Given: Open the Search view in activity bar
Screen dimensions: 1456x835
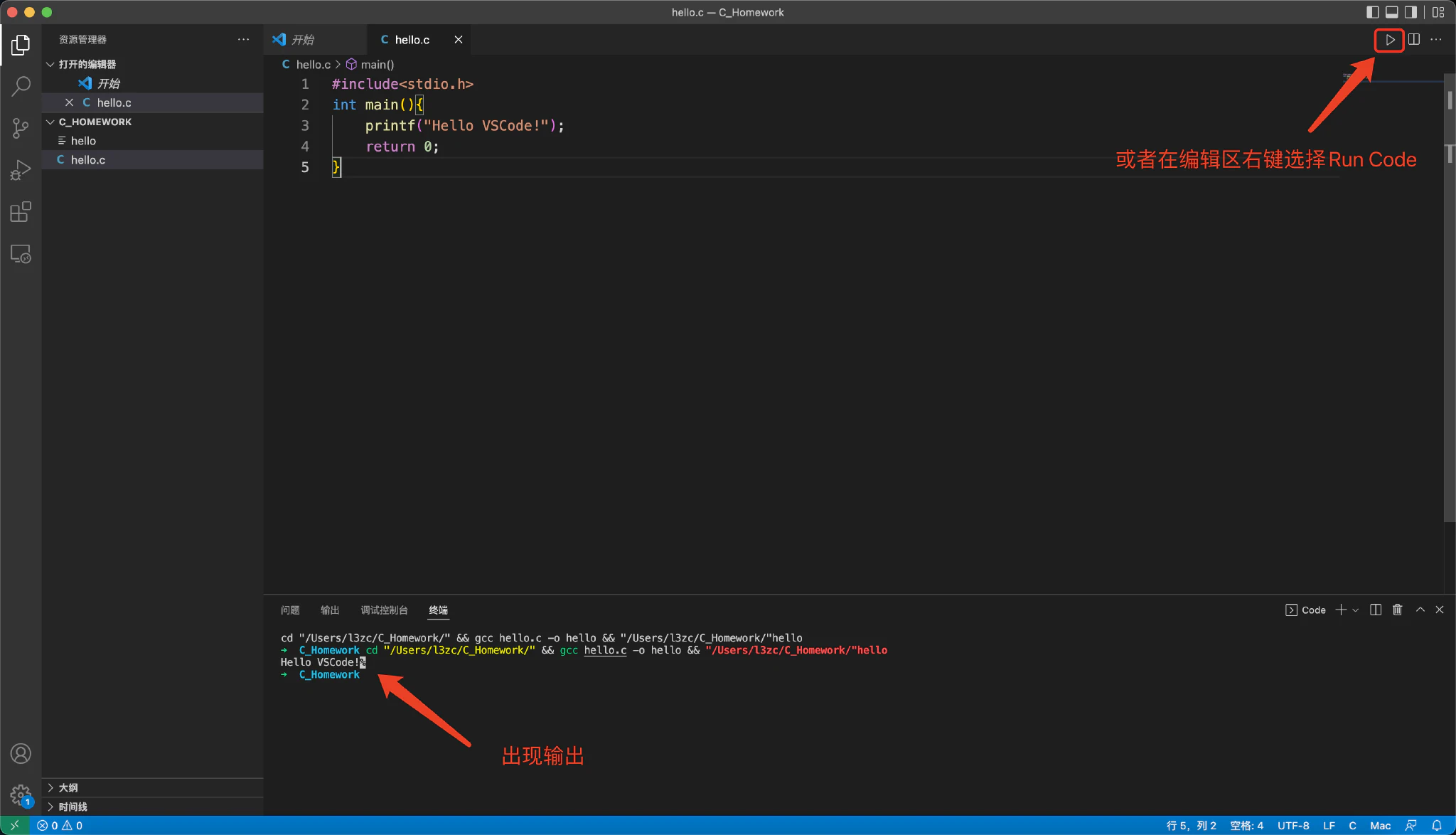Looking at the screenshot, I should (x=21, y=86).
